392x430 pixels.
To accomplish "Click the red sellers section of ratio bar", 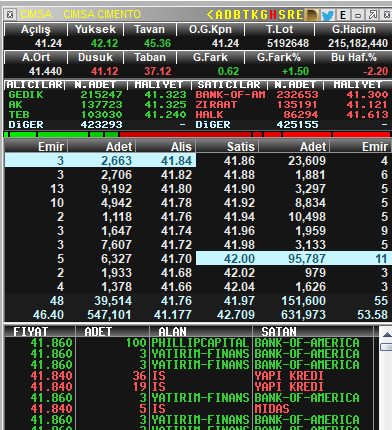I will (255, 135).
